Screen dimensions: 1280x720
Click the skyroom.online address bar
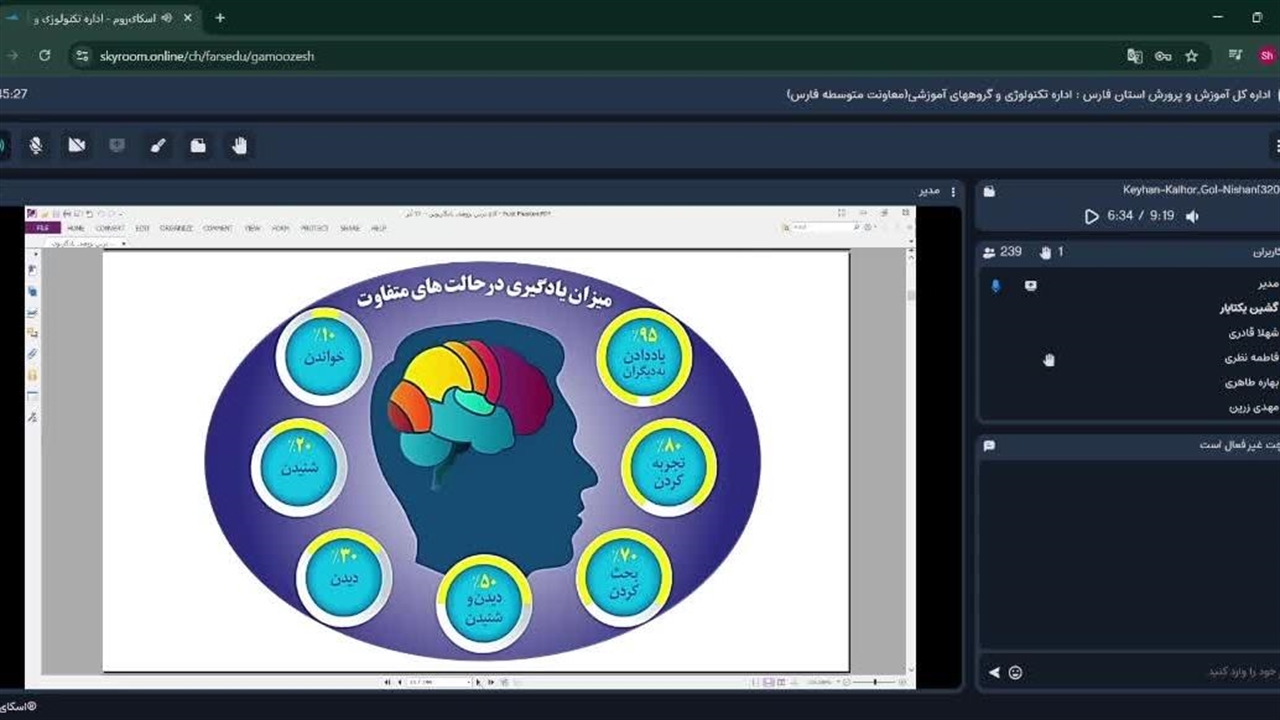(600, 56)
